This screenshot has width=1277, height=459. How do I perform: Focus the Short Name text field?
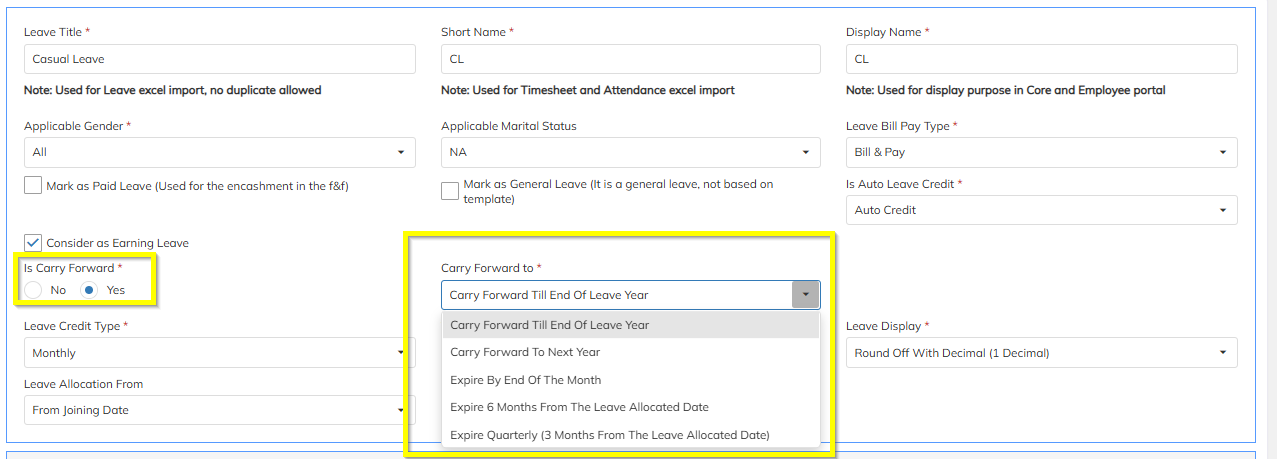point(630,59)
